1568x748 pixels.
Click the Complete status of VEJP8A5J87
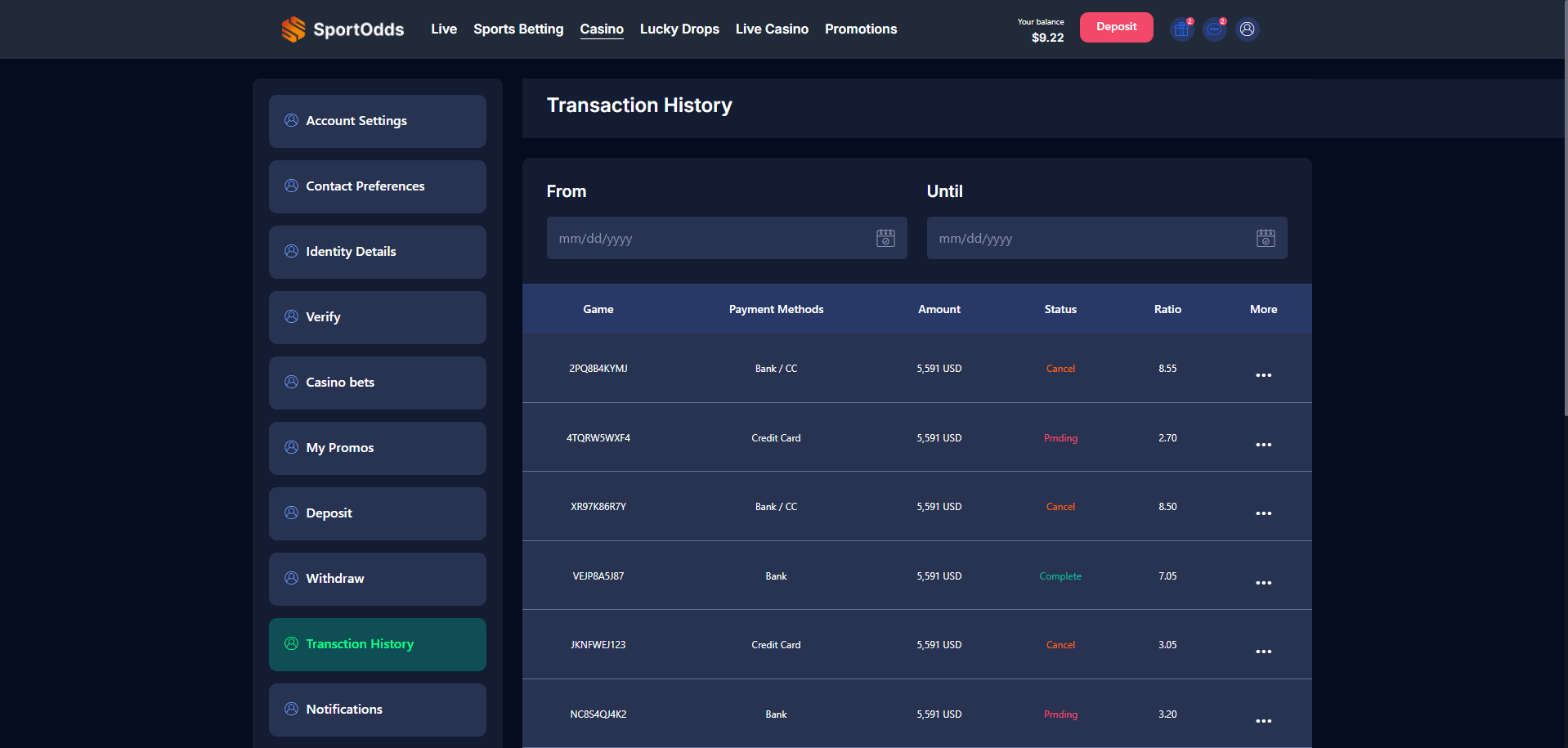(1060, 576)
